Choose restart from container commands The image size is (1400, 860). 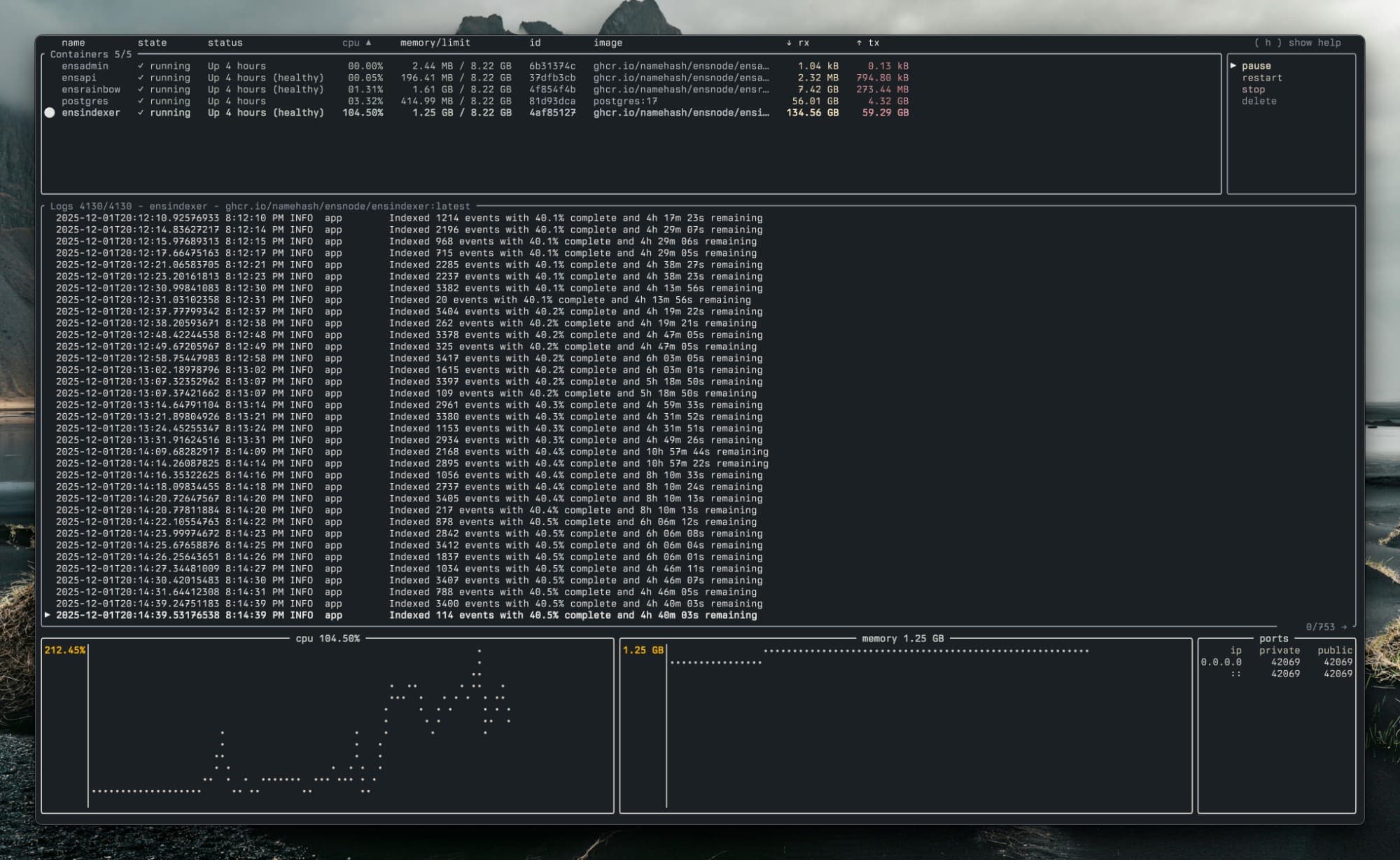(x=1262, y=78)
